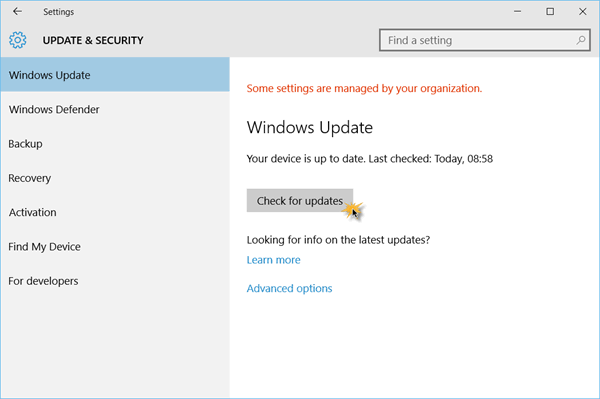
Task: Focus the Find a setting field
Action: (x=484, y=40)
